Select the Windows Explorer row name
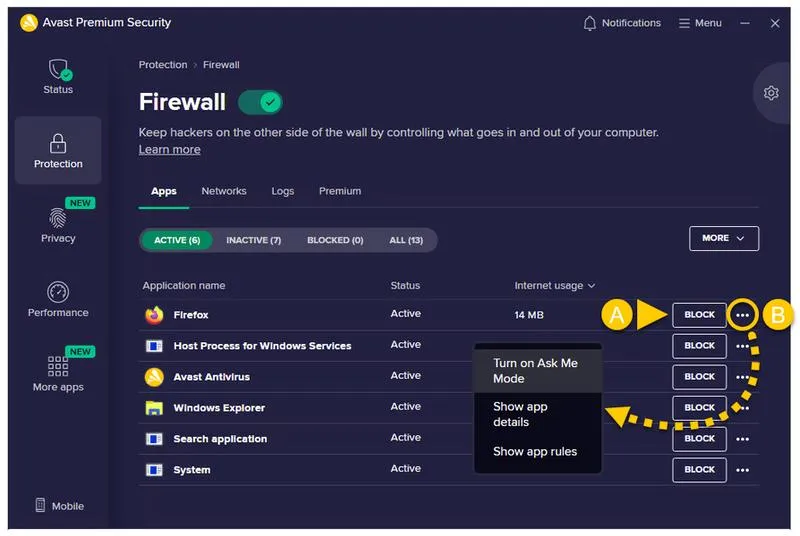The height and width of the screenshot is (536, 800). (x=219, y=408)
